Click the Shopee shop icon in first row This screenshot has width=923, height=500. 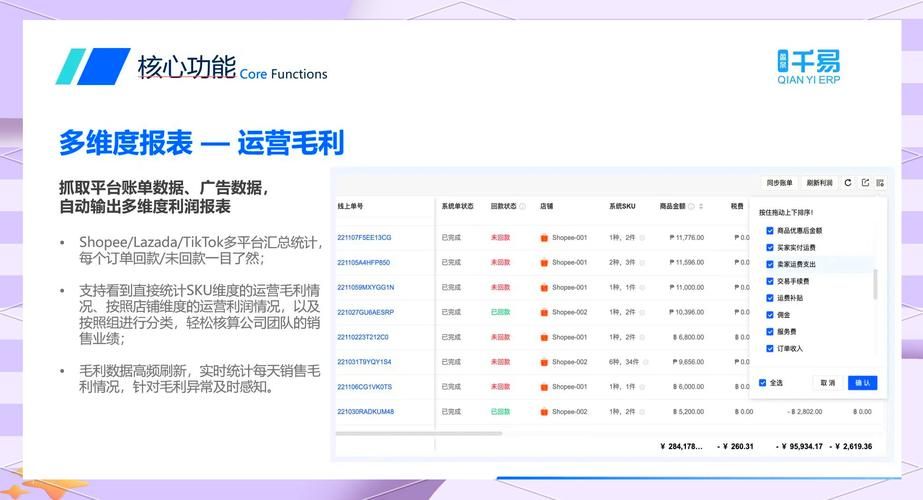544,238
